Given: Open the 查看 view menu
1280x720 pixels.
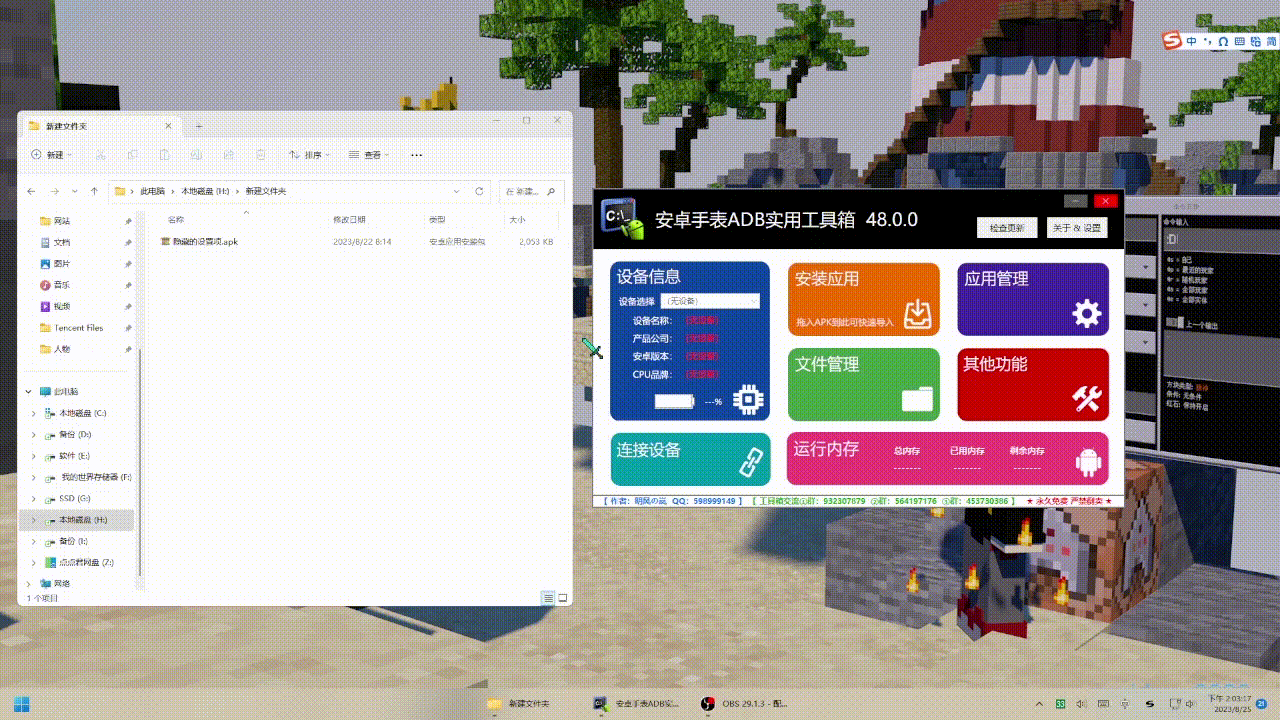Looking at the screenshot, I should click(x=369, y=155).
